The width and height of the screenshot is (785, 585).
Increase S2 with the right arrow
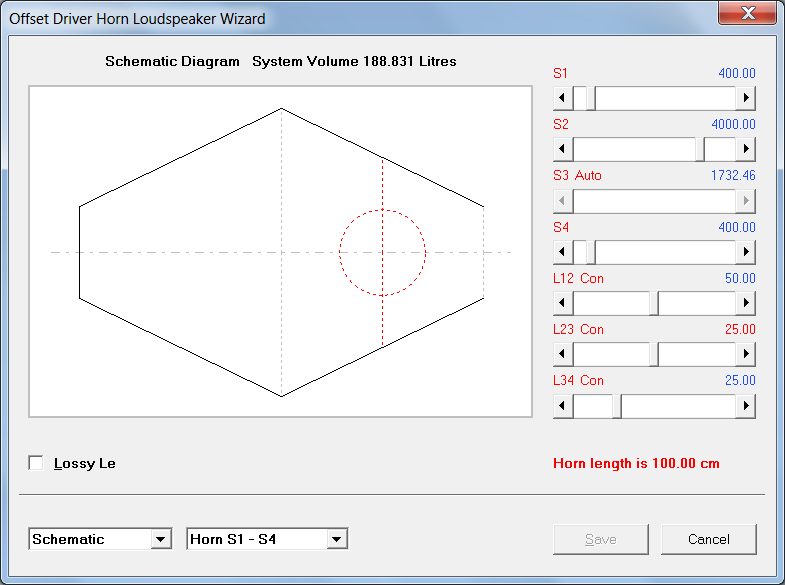[745, 149]
